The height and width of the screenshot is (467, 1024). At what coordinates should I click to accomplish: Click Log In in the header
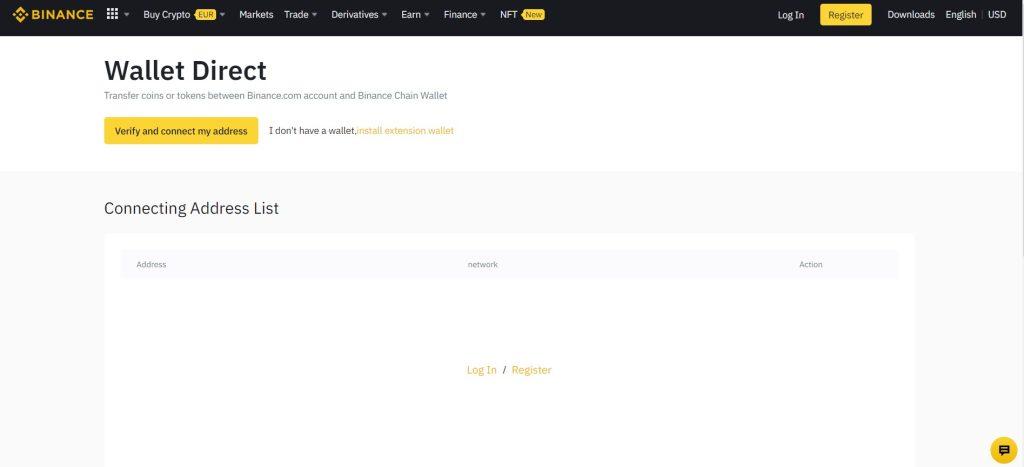(x=790, y=15)
